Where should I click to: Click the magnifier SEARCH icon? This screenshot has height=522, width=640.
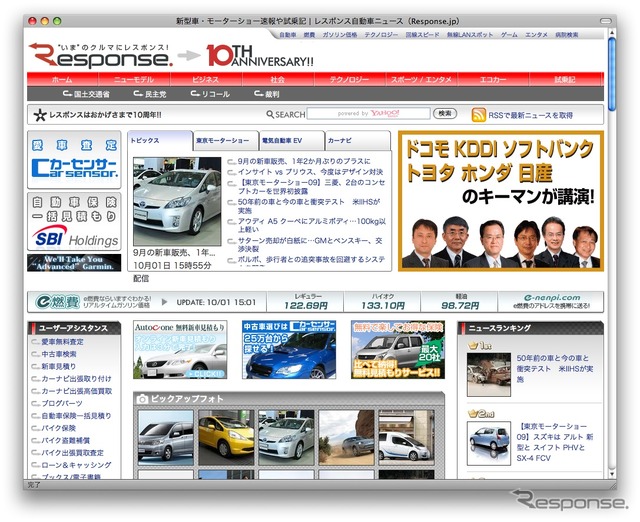coord(270,115)
